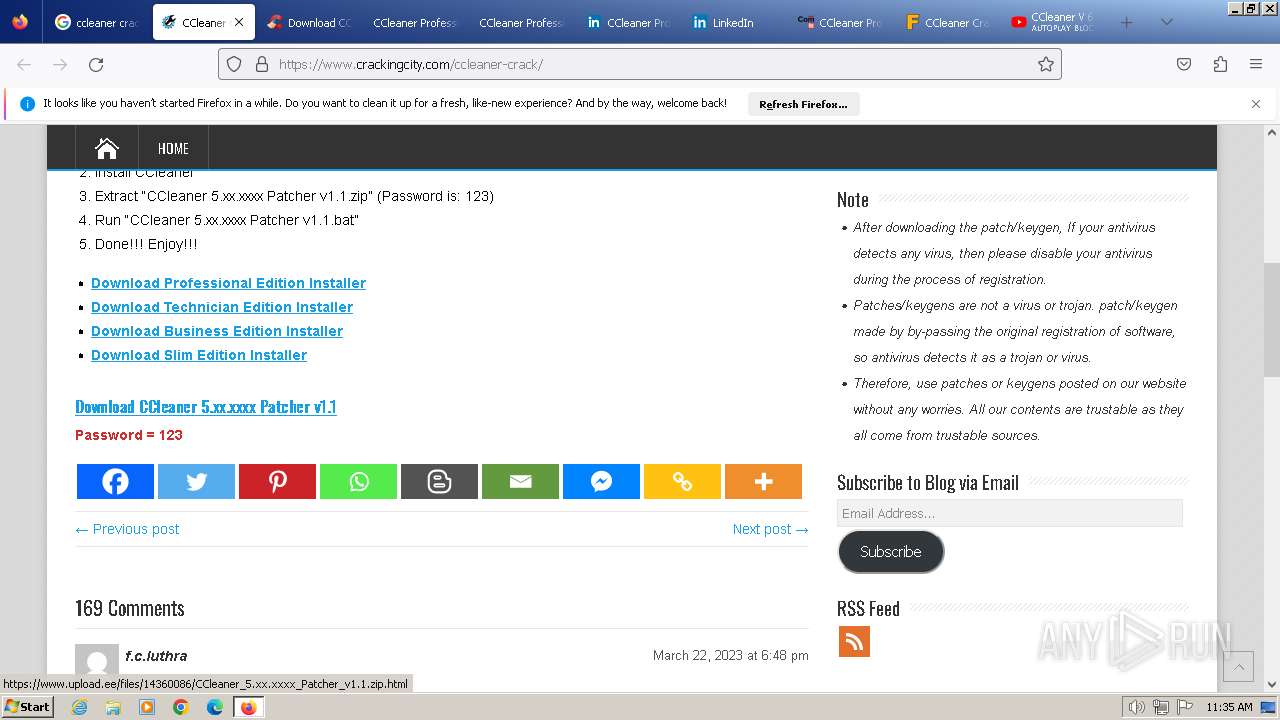Screen dimensions: 1280x720
Task: Open the Firefox extensions icon
Action: [x=1220, y=64]
